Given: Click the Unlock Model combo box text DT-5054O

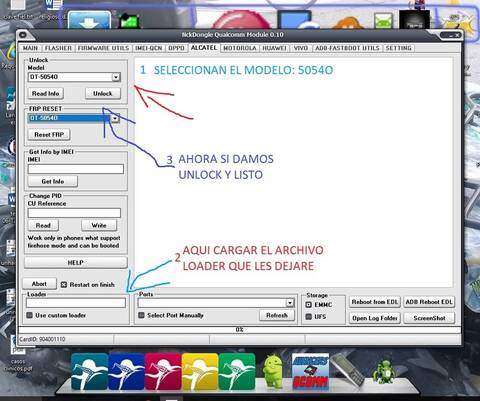Looking at the screenshot, I should point(44,77).
